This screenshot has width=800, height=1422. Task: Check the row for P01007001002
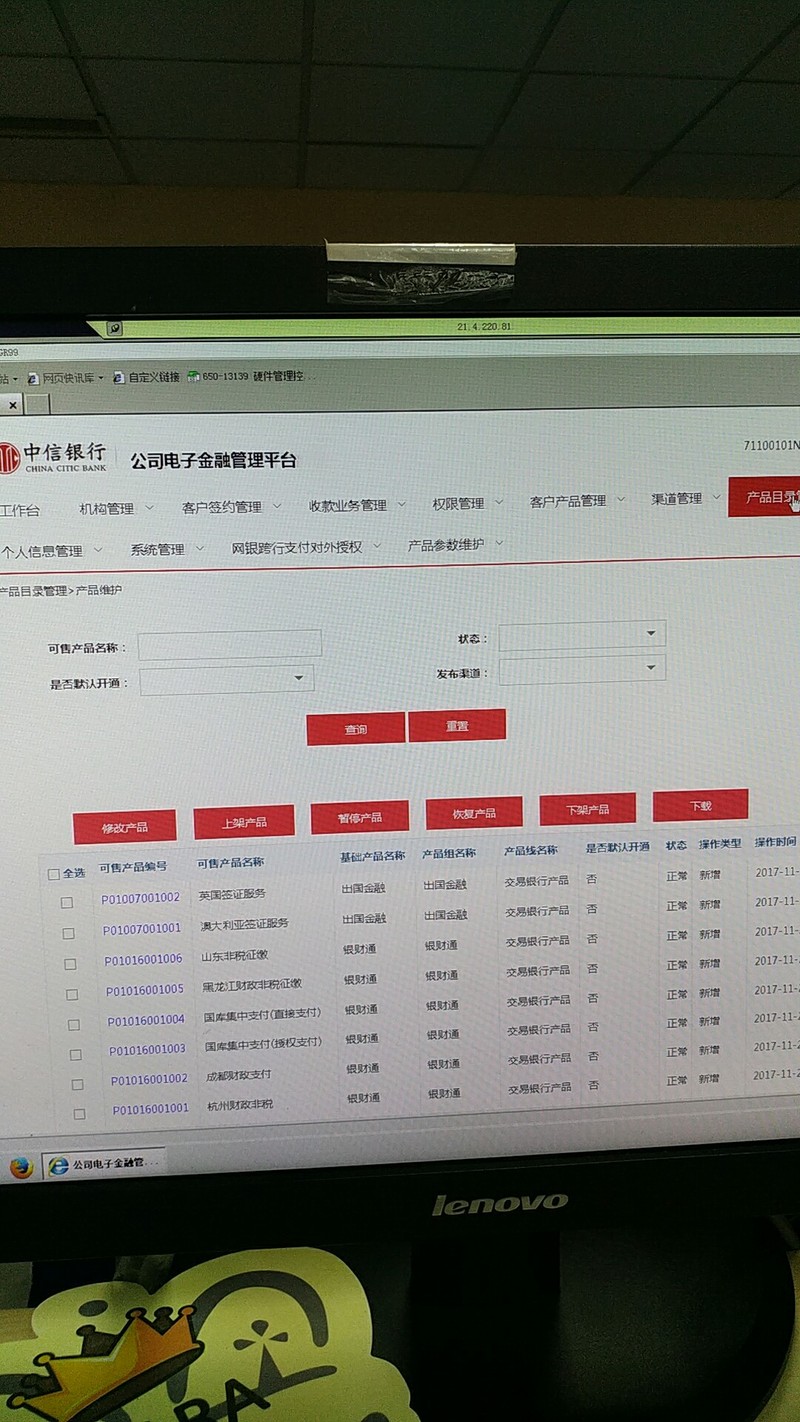(67, 903)
